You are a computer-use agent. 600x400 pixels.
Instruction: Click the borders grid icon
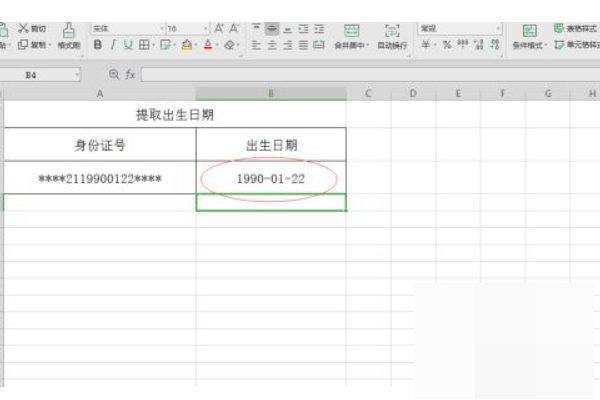[144, 45]
